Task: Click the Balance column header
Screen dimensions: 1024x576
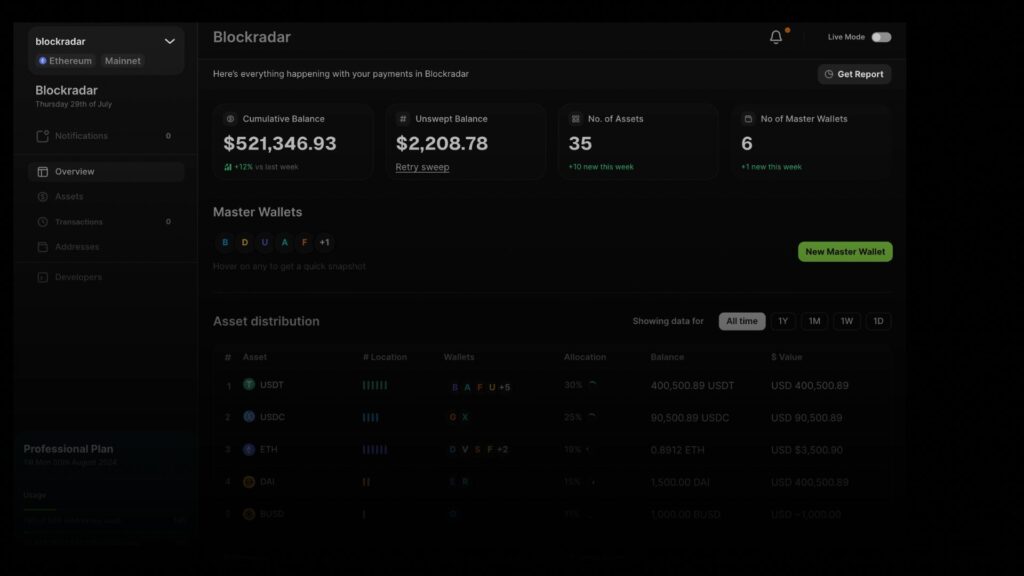Action: click(667, 357)
